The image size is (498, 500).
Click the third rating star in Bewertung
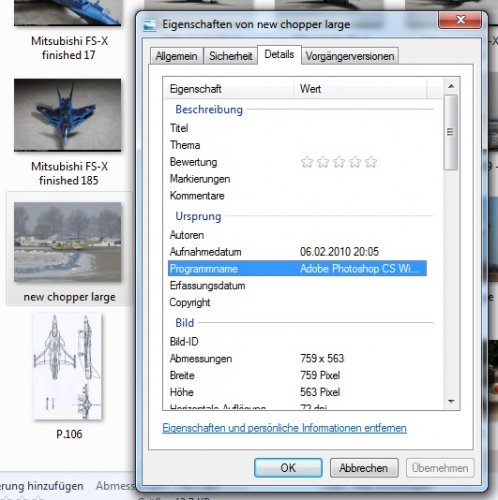coord(339,162)
